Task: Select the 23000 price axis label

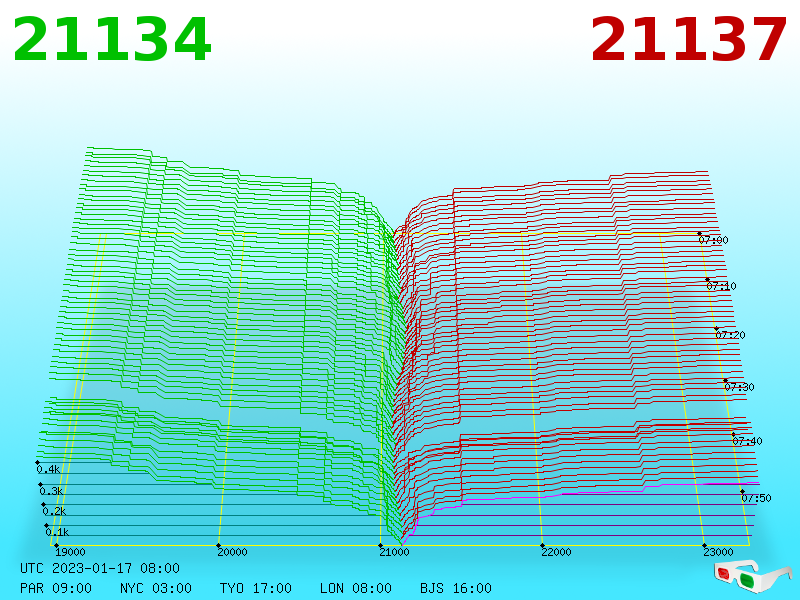Action: pos(718,552)
